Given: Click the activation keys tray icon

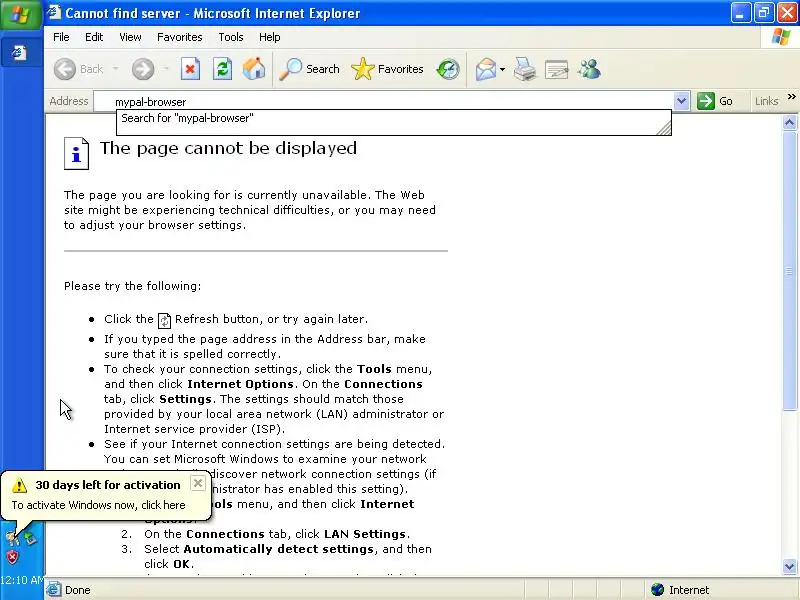Looking at the screenshot, I should pos(12,537).
